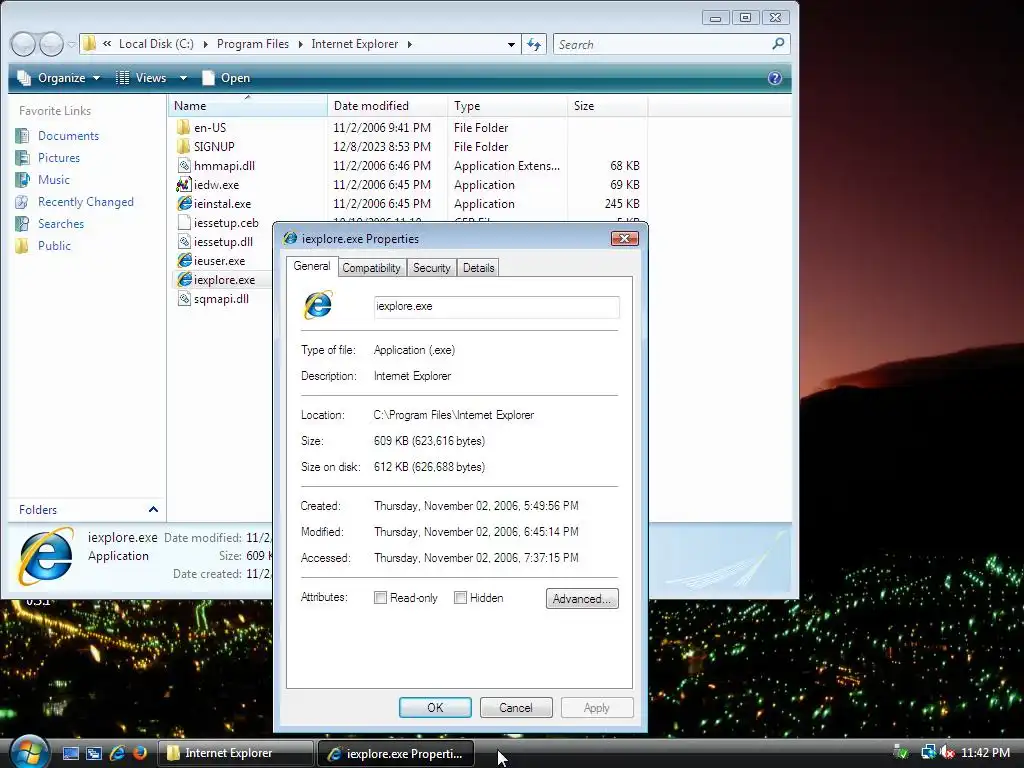1024x768 pixels.
Task: Click the iedw.exe file icon
Action: [x=184, y=185]
